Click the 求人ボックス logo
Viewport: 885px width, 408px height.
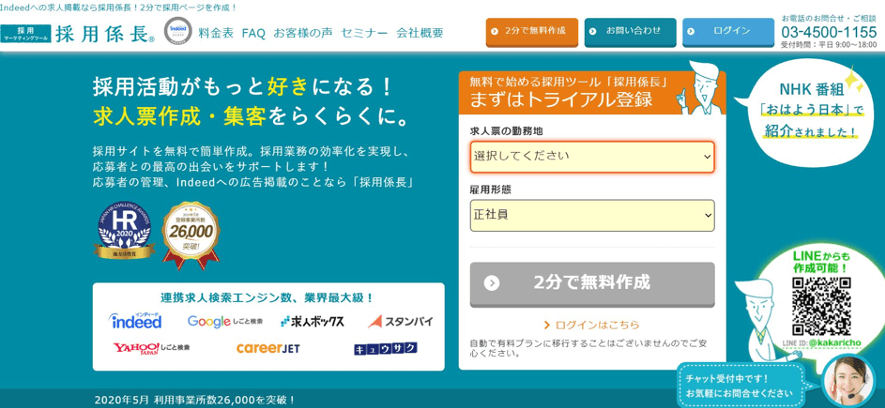[x=312, y=321]
